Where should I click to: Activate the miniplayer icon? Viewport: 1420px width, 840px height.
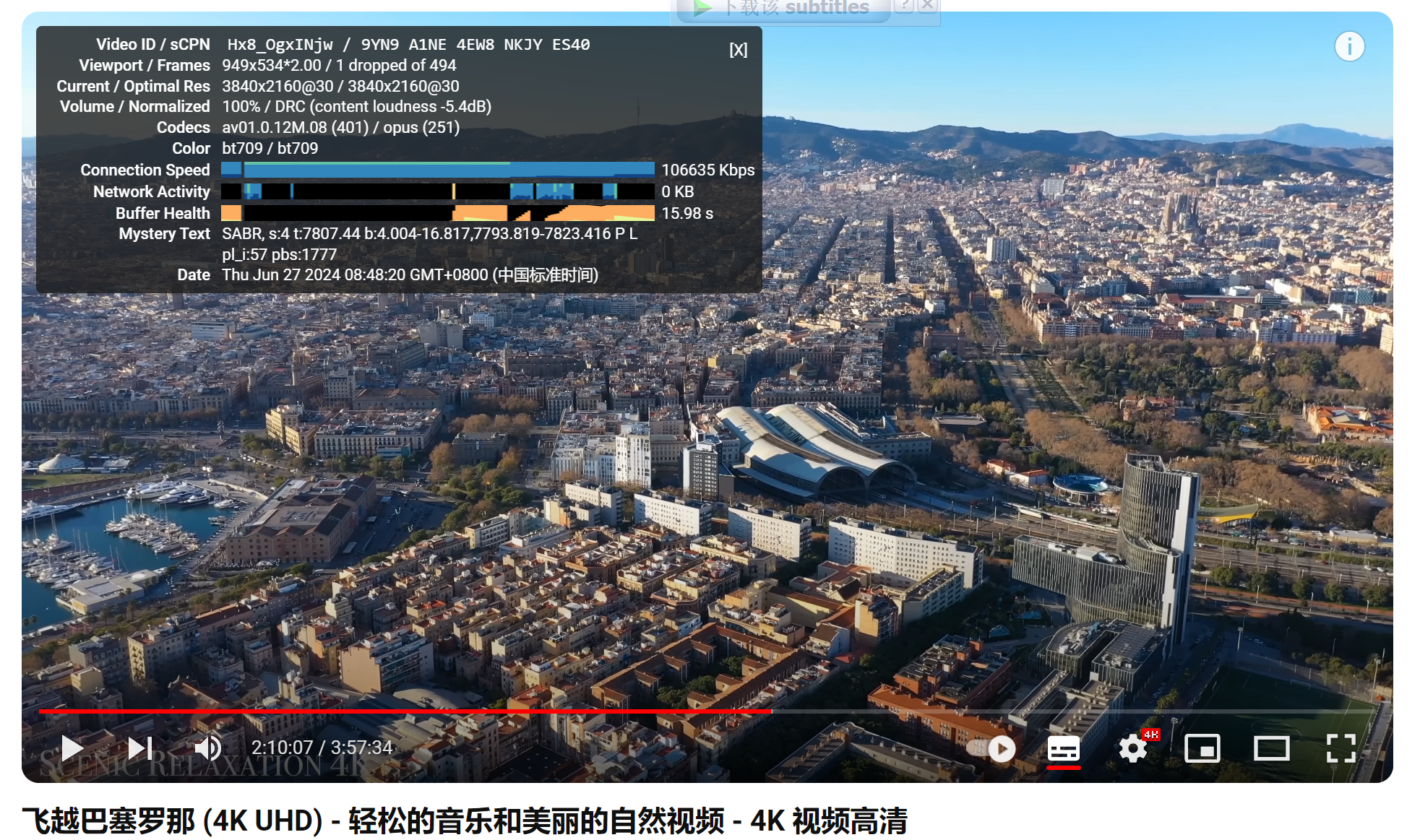(x=1202, y=749)
